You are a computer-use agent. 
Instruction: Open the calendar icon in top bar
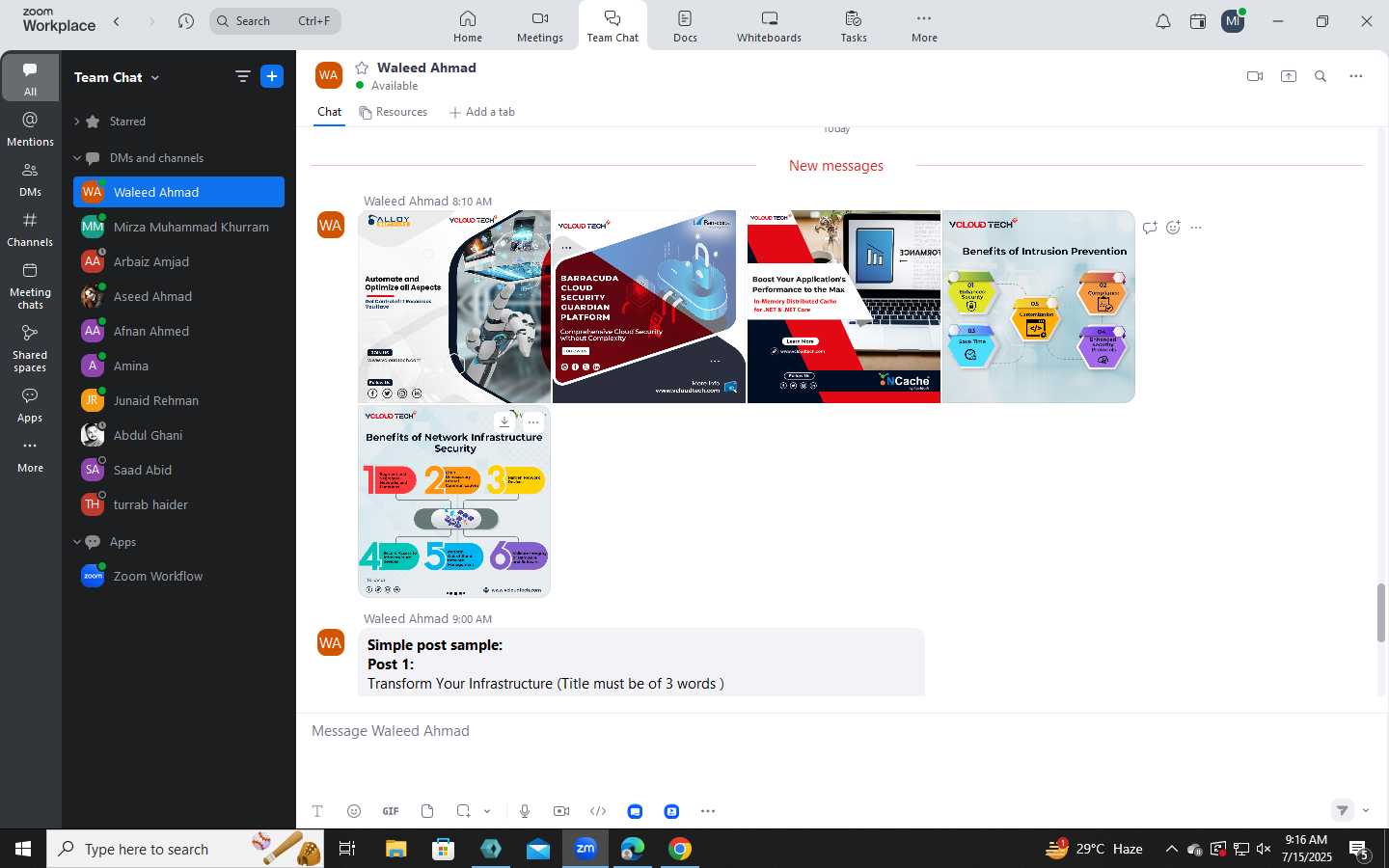coord(1198,21)
